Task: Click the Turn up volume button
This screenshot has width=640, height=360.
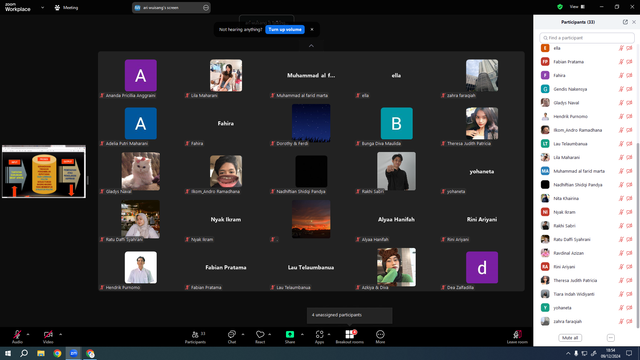Action: [x=285, y=29]
